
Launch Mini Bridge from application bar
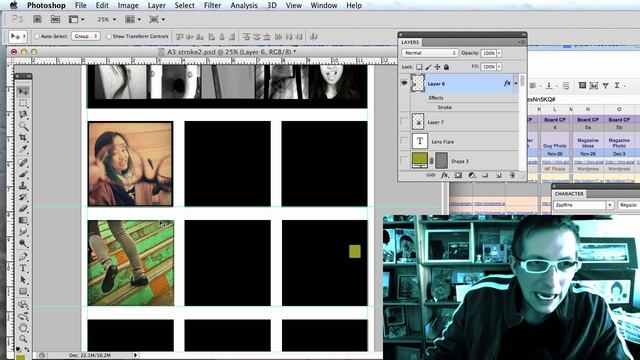click(55, 19)
